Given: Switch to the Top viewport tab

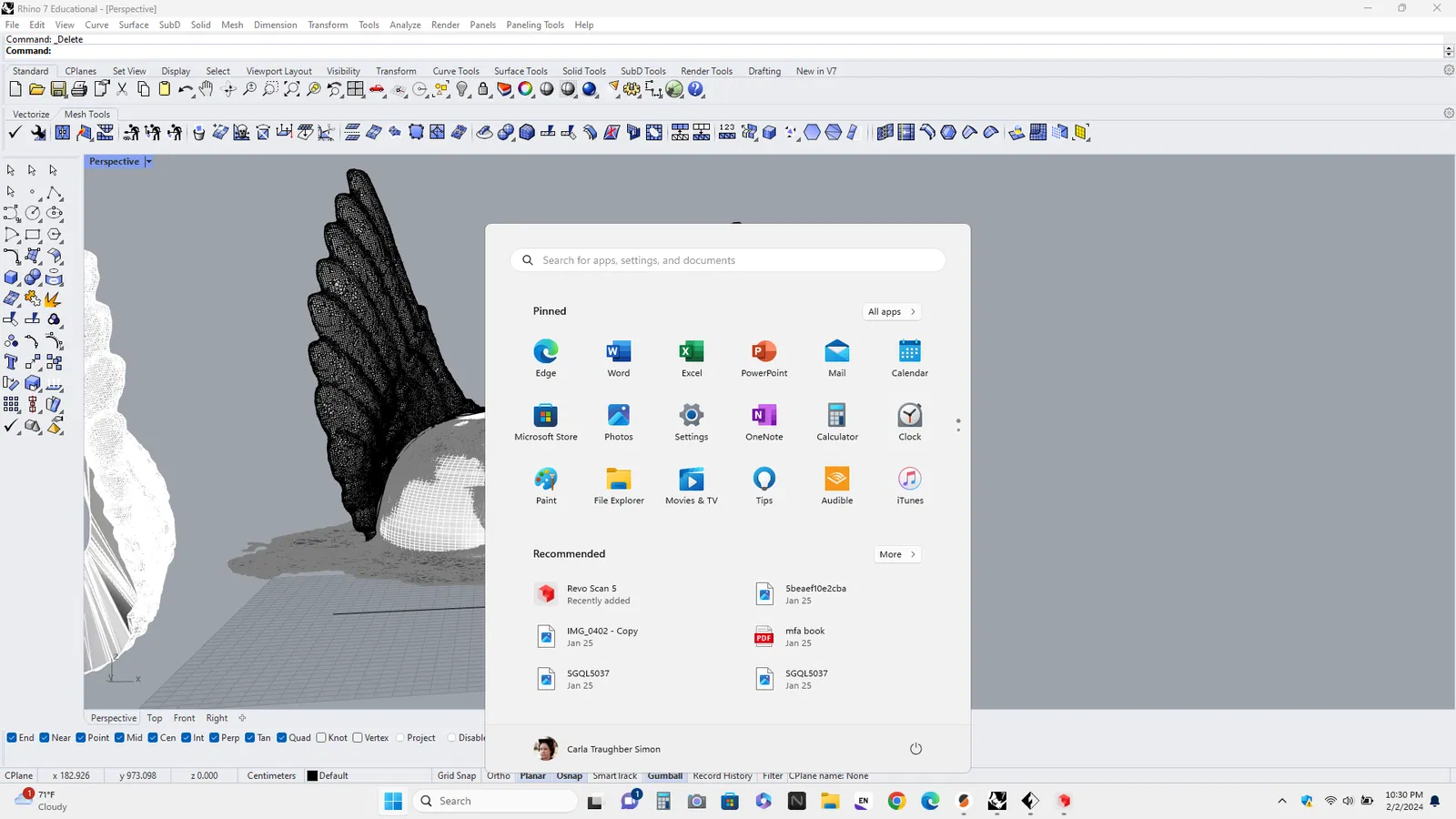Looking at the screenshot, I should click(155, 718).
